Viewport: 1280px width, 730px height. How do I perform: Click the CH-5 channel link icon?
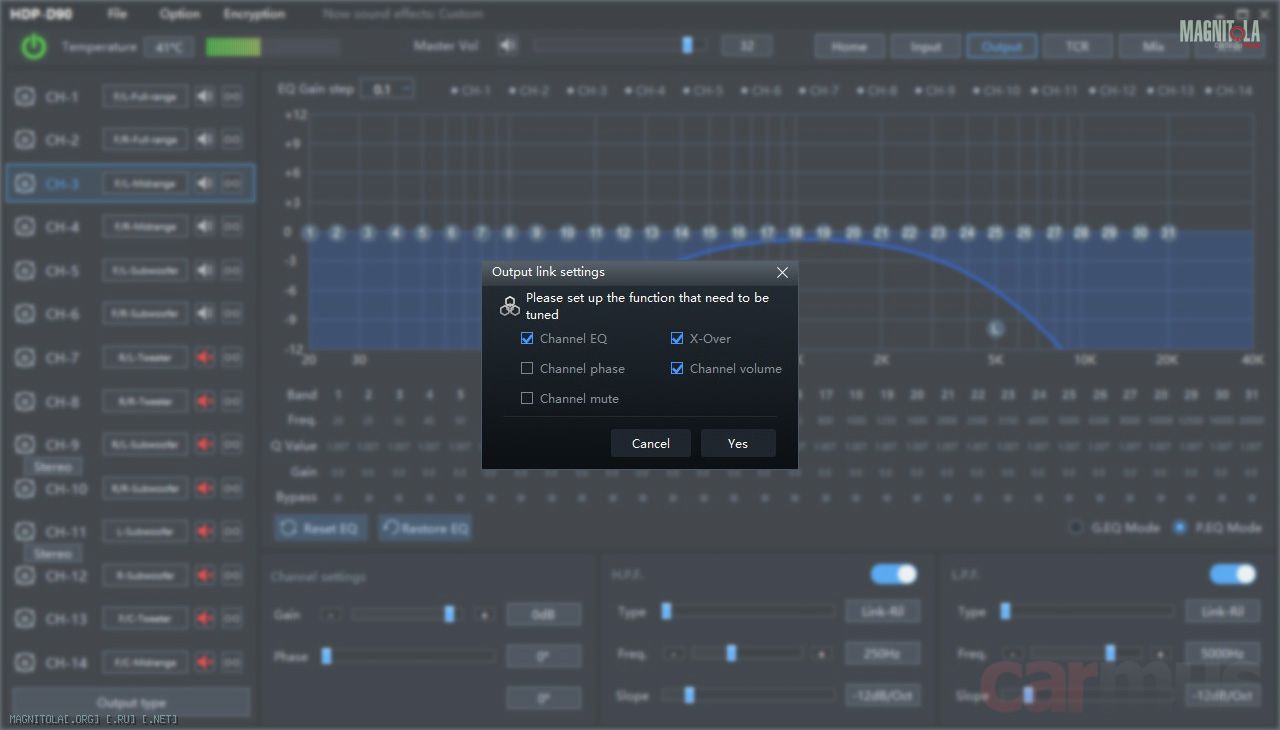point(232,271)
